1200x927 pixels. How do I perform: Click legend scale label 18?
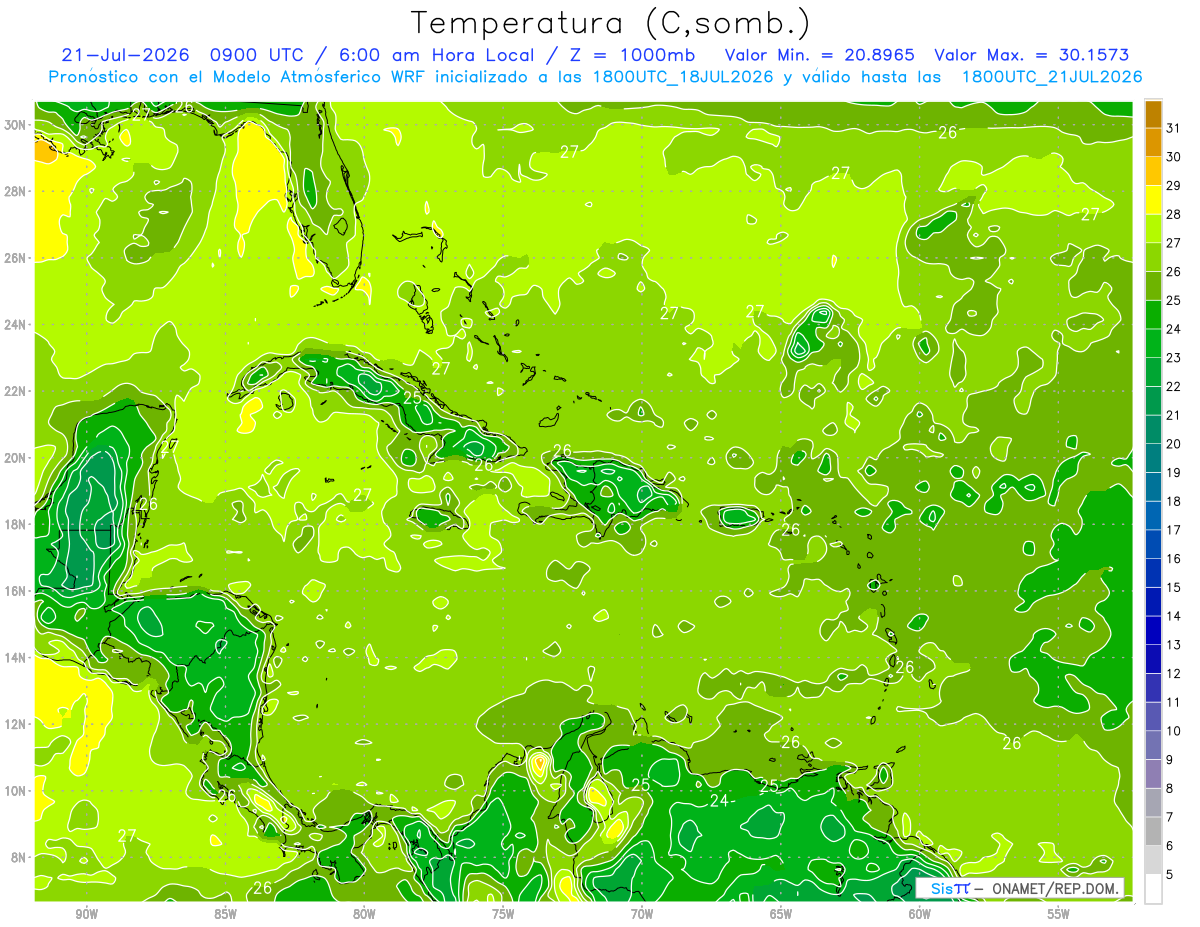[1173, 501]
